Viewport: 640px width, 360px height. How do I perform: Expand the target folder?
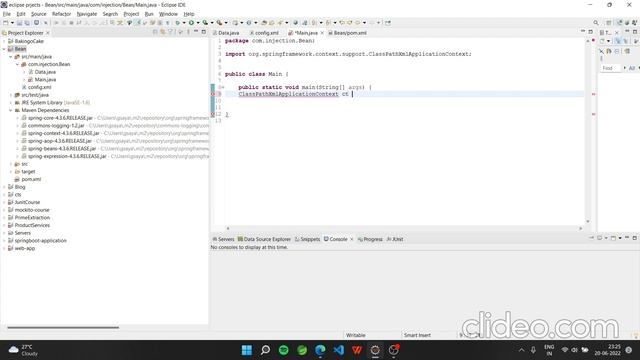(11, 172)
